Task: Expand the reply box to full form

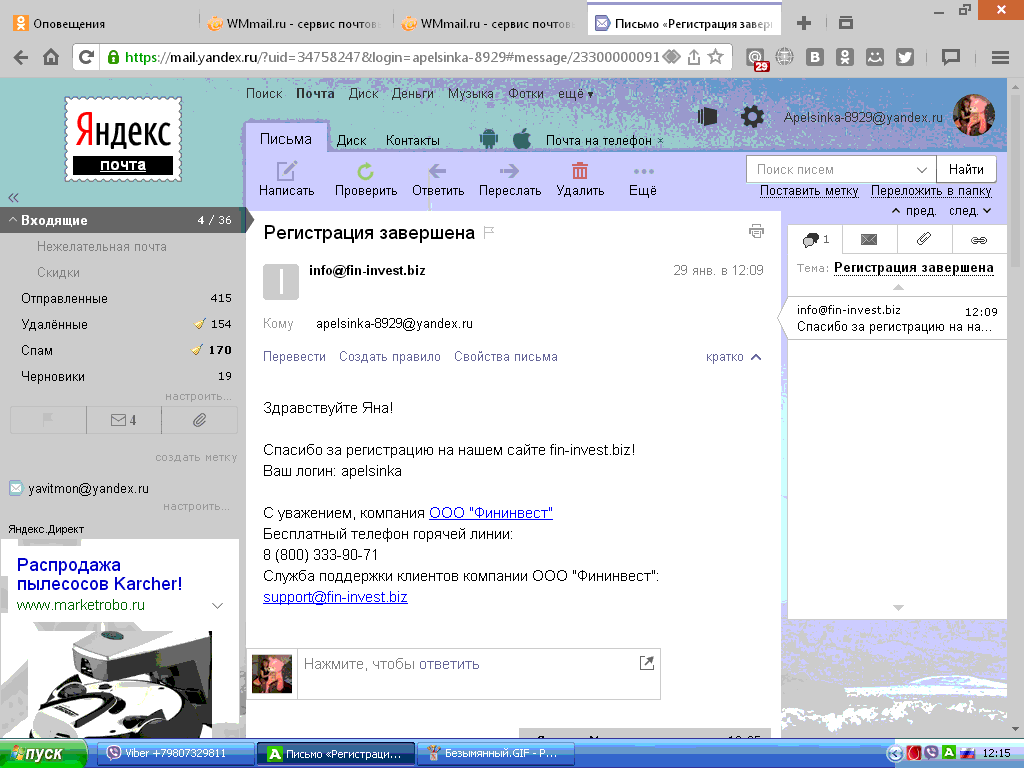Action: click(647, 663)
